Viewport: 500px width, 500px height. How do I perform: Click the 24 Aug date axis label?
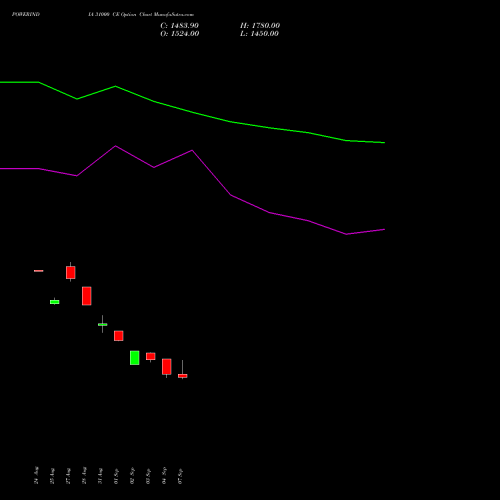[x=36, y=475]
